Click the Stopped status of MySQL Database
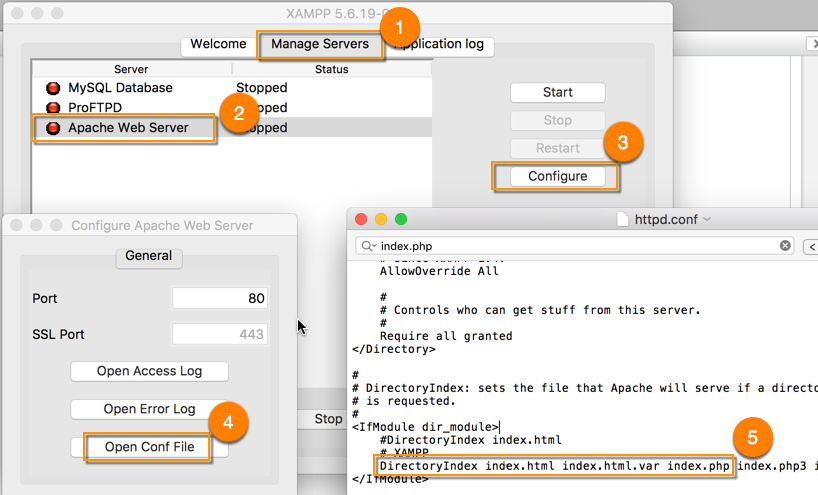This screenshot has height=495, width=818. [261, 88]
